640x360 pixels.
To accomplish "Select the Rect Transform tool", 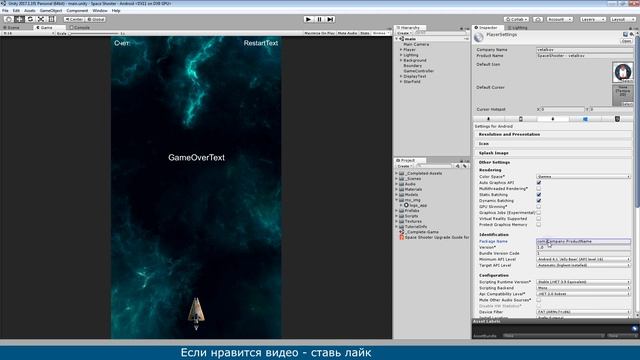I will tap(52, 19).
